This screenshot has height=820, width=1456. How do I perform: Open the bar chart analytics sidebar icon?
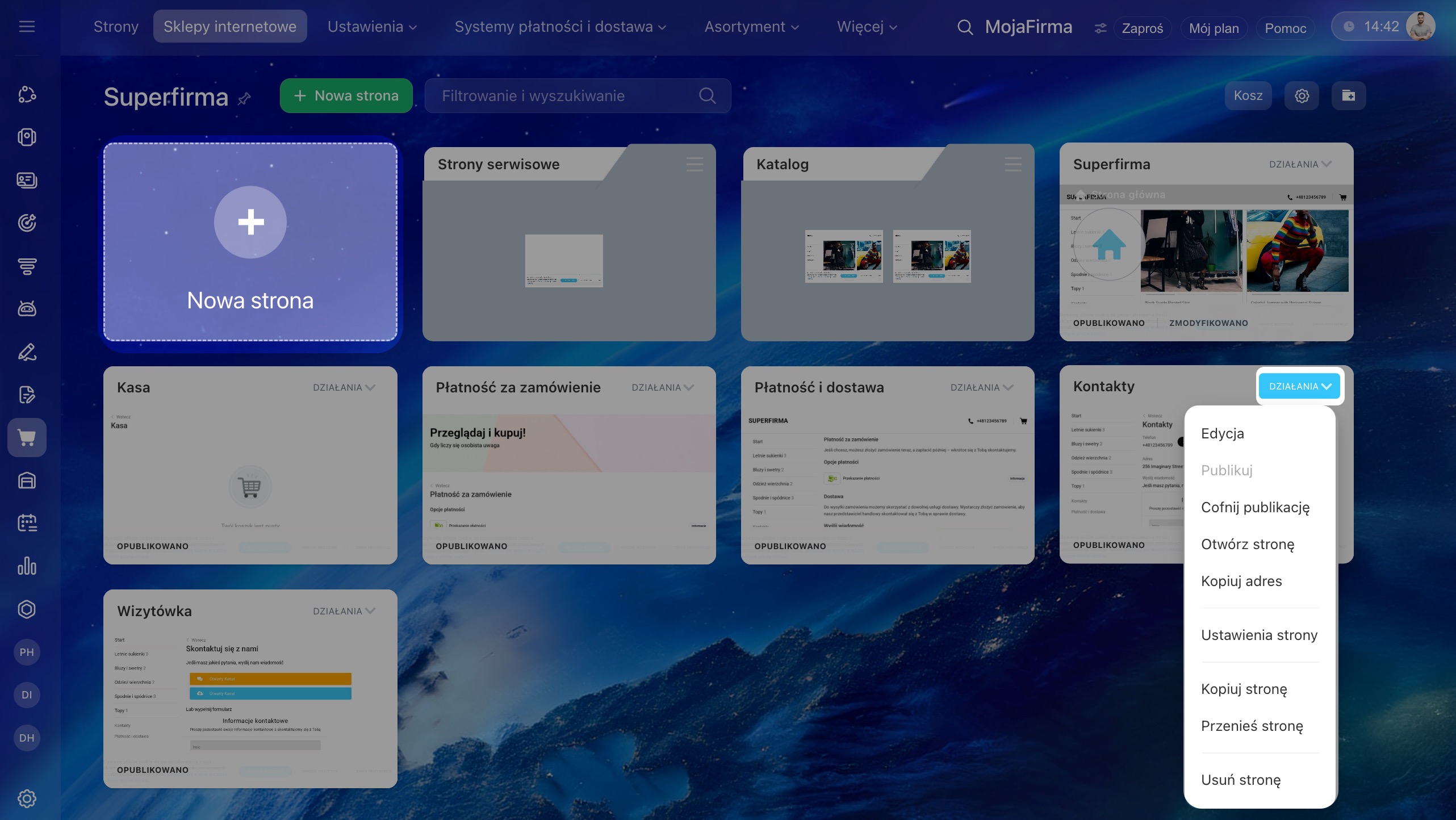click(x=27, y=566)
